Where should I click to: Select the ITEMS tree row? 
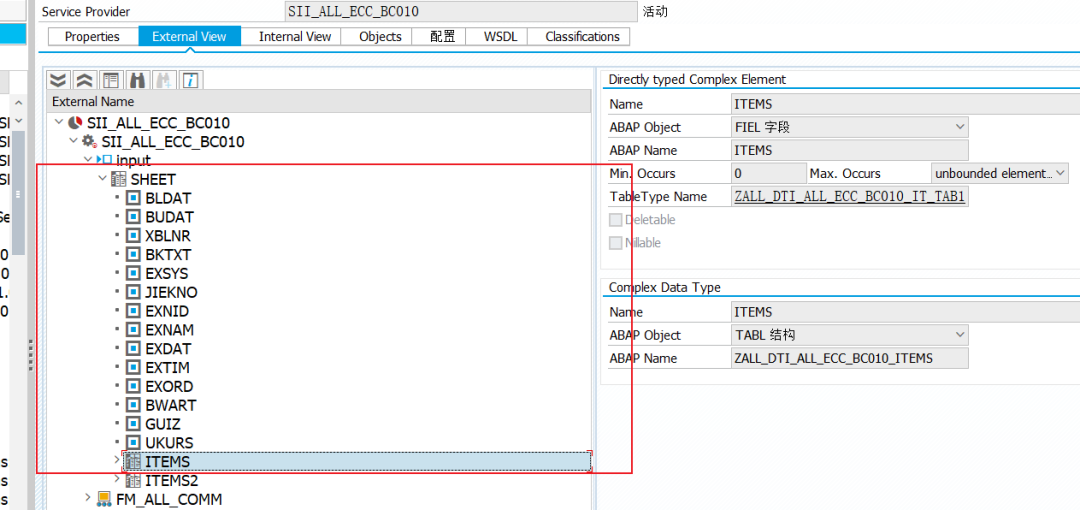click(x=357, y=461)
